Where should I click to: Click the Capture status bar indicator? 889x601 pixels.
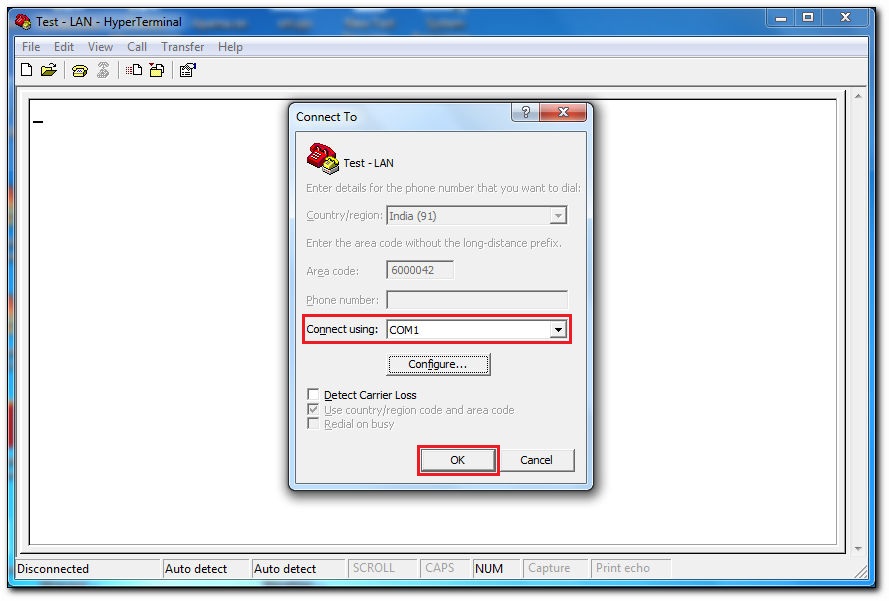pos(549,568)
